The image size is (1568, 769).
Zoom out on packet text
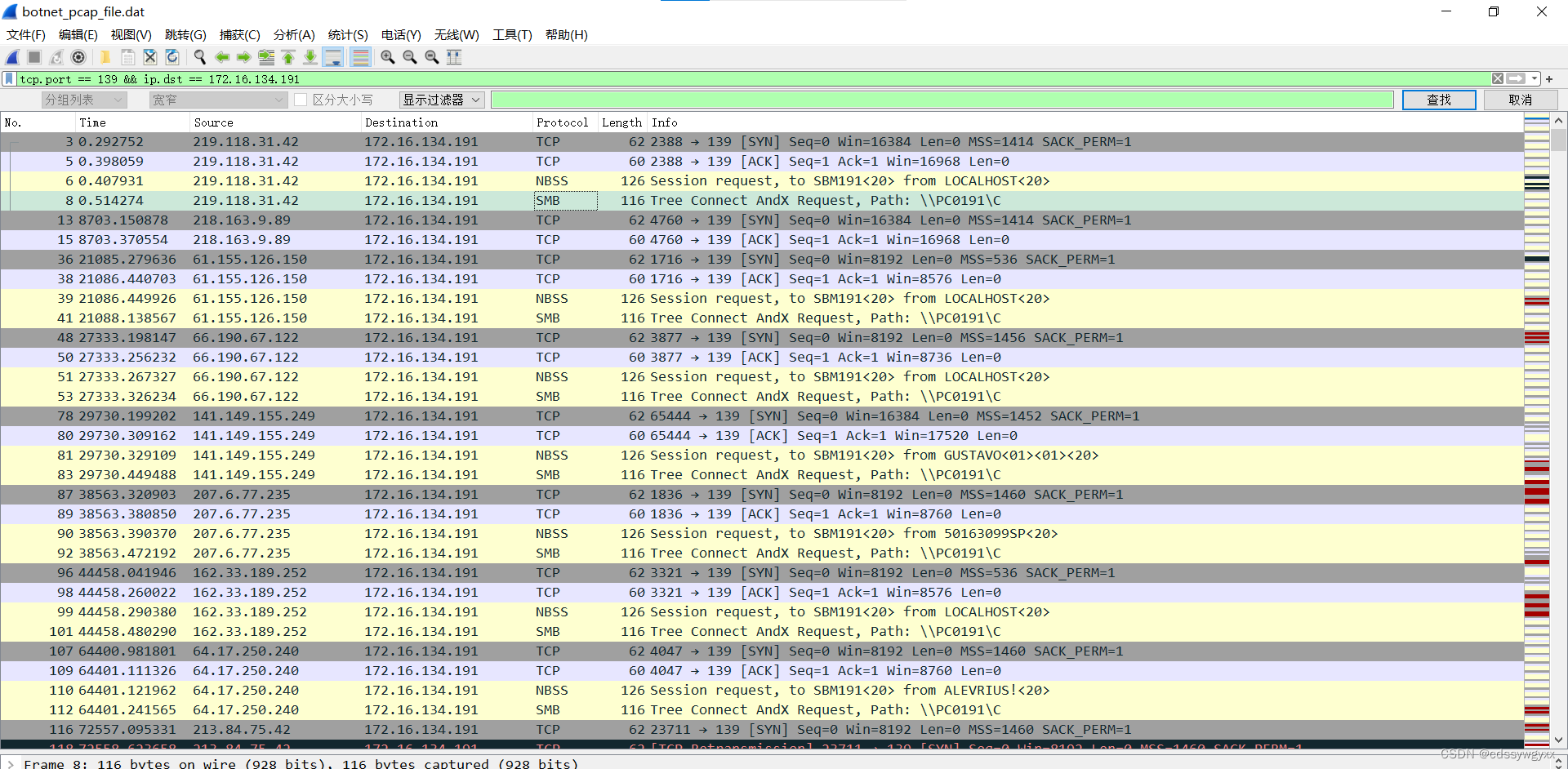pyautogui.click(x=410, y=57)
